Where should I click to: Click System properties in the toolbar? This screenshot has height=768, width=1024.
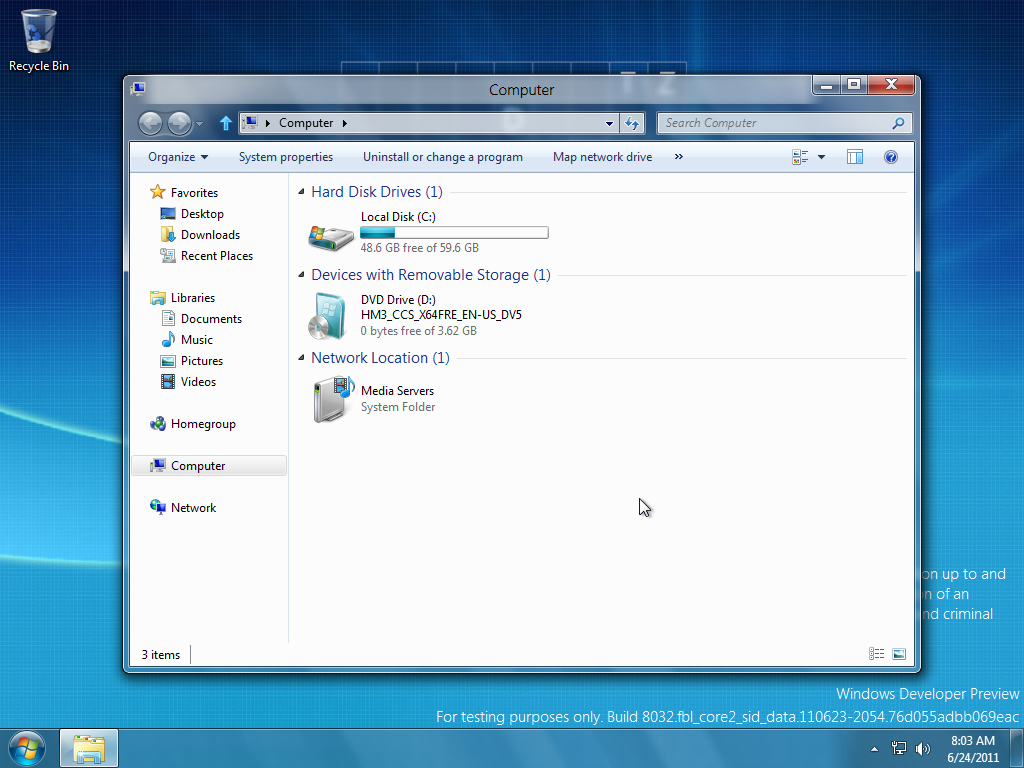pos(286,157)
